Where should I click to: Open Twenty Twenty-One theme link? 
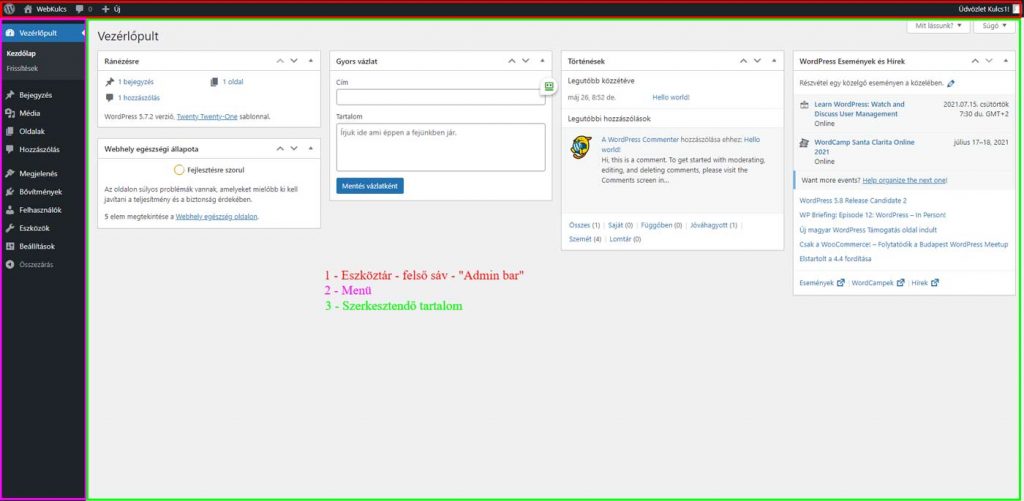coord(205,116)
